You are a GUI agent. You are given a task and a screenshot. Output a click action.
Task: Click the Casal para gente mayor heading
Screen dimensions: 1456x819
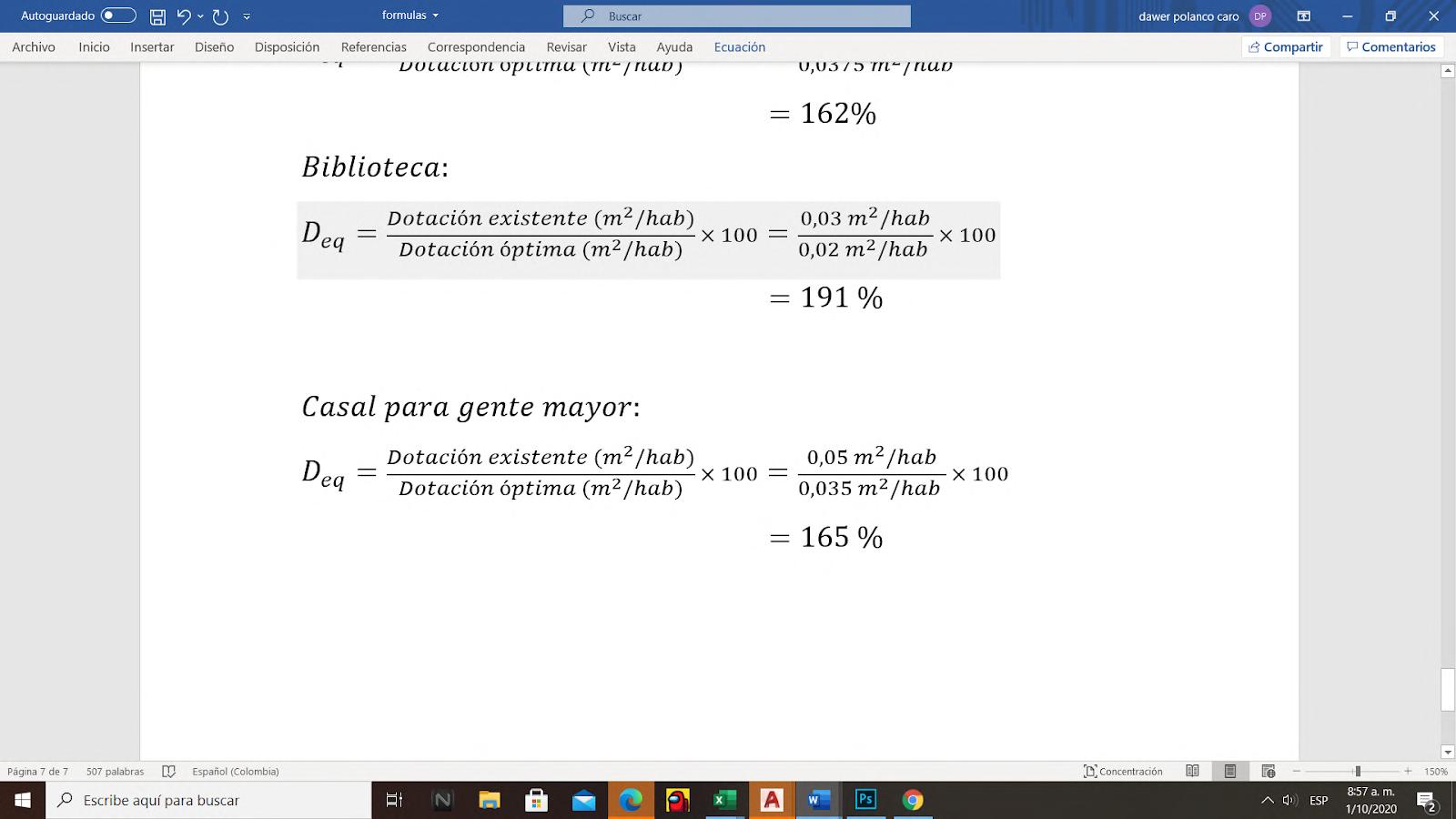(x=470, y=407)
